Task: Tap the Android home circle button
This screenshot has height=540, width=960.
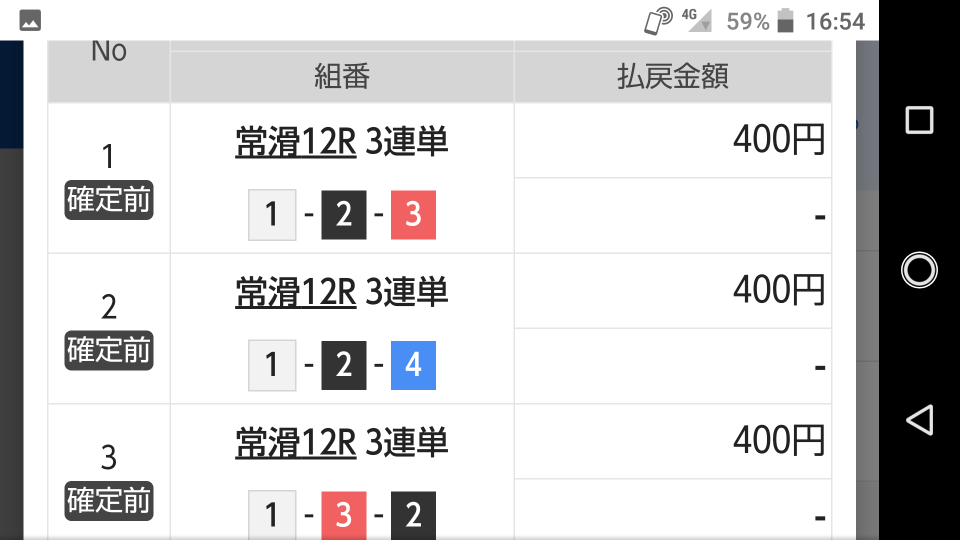Action: (x=919, y=270)
